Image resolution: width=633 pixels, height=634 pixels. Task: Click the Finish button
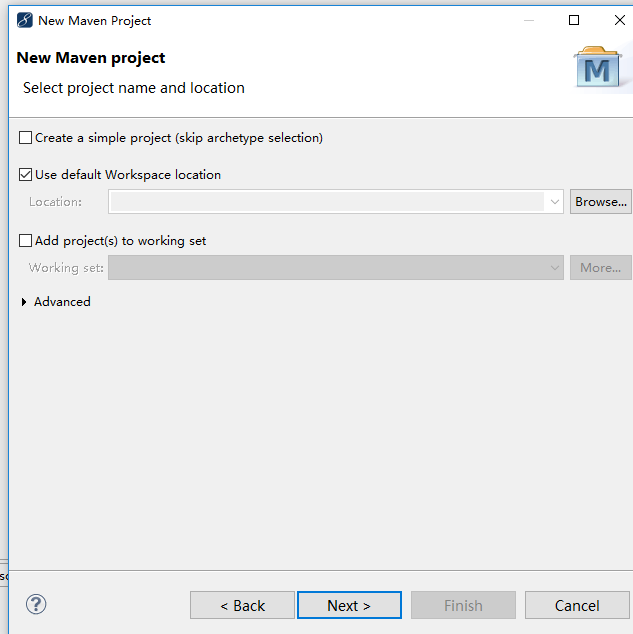coord(463,605)
